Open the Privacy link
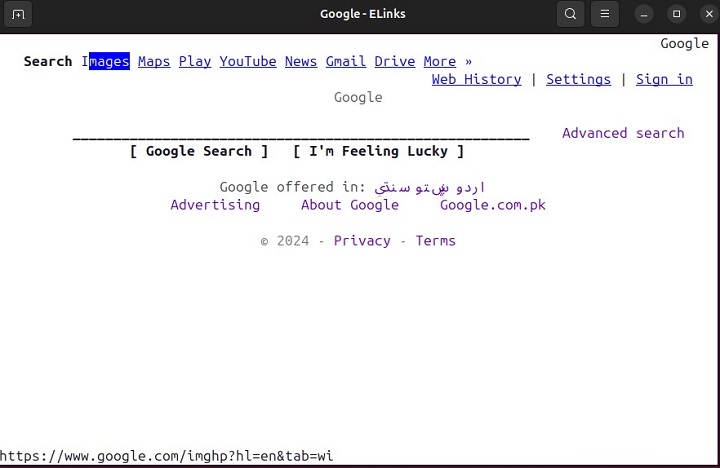The image size is (720, 468). point(362,241)
